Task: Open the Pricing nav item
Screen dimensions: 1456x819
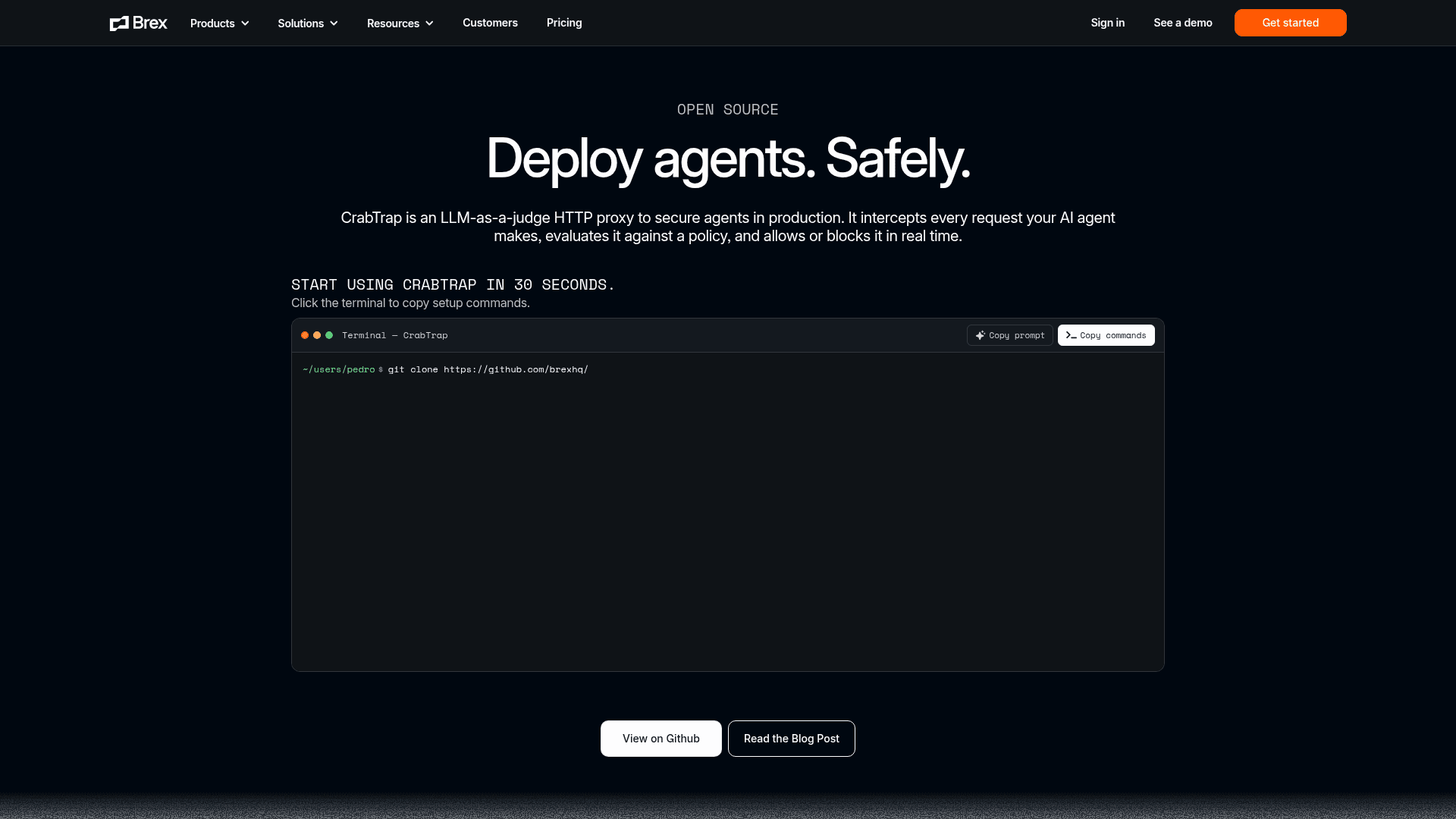Action: [564, 23]
